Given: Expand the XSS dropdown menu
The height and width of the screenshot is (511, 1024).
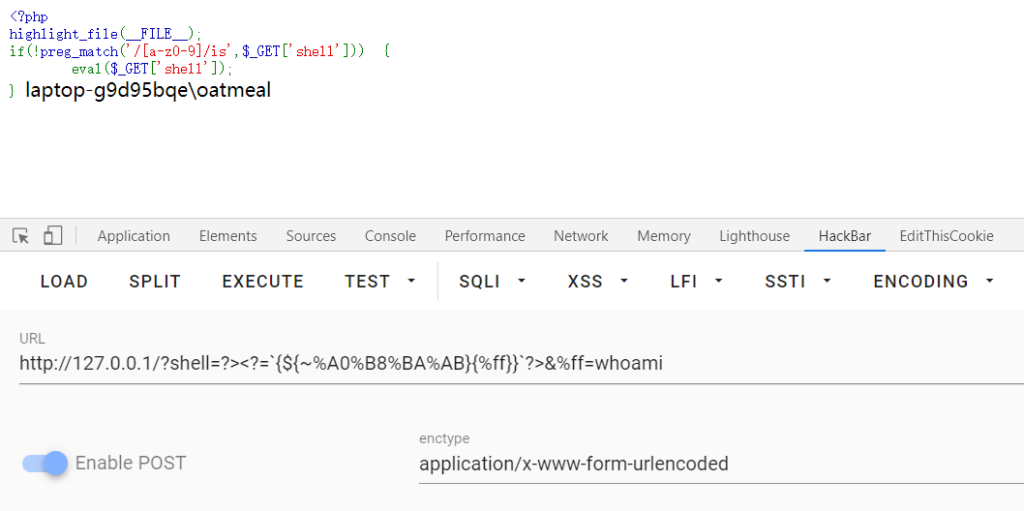Looking at the screenshot, I should [598, 282].
